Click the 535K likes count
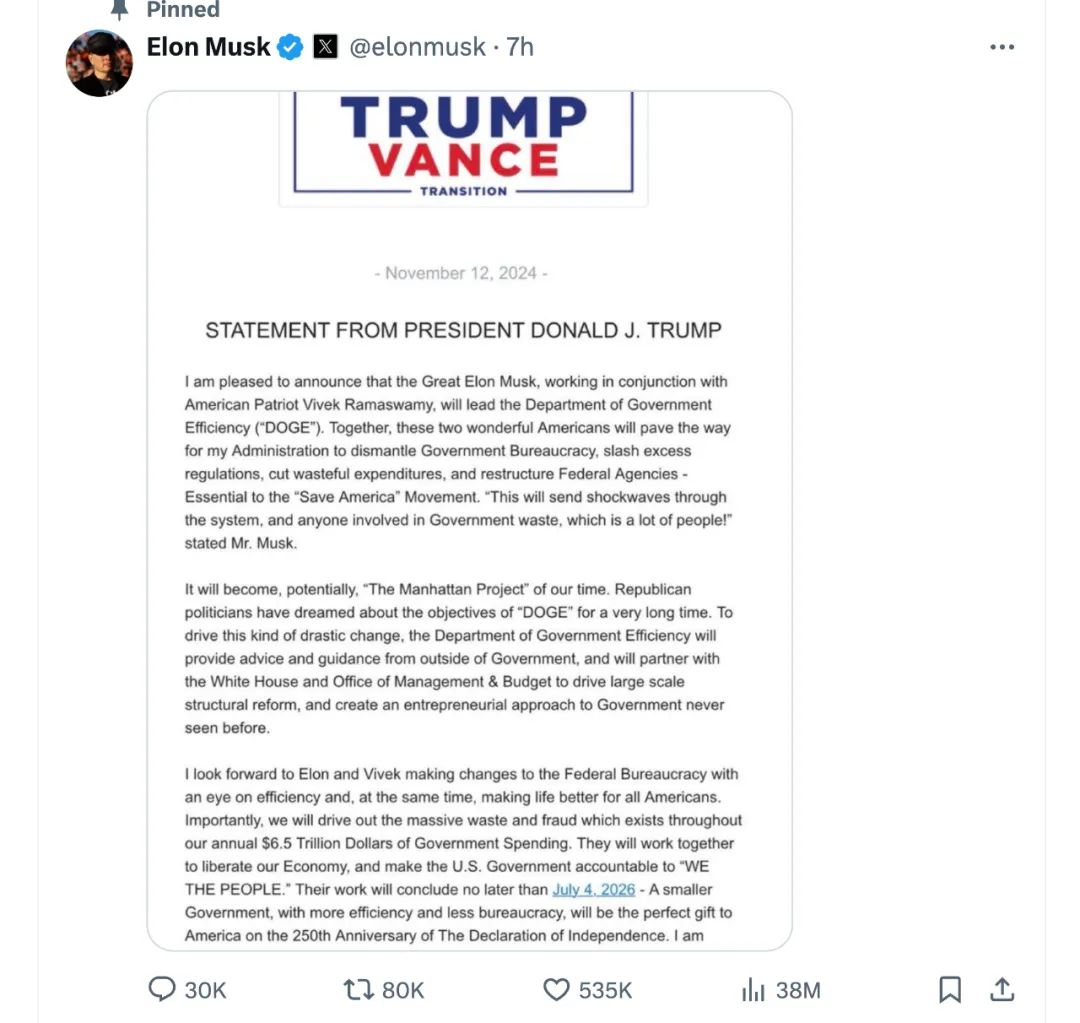 [x=605, y=990]
